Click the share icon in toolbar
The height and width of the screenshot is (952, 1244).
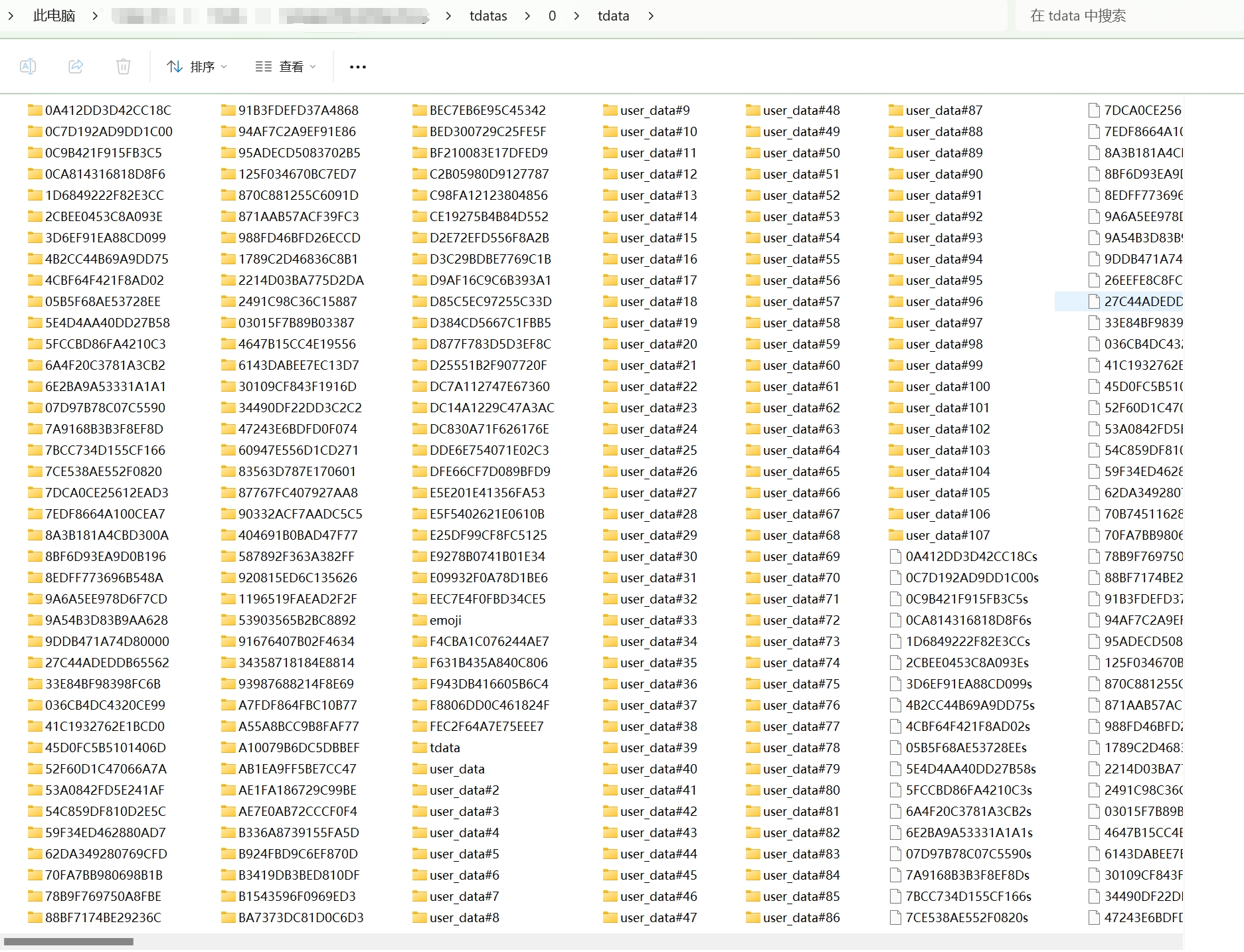[x=76, y=66]
